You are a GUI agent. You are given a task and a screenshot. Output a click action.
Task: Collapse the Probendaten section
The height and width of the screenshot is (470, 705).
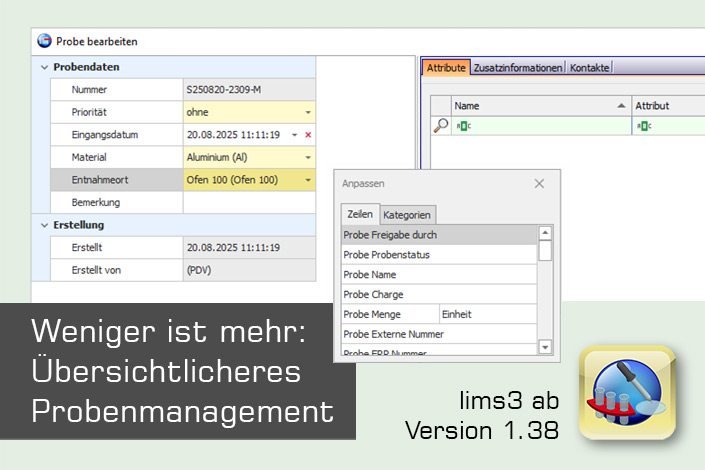[44, 68]
